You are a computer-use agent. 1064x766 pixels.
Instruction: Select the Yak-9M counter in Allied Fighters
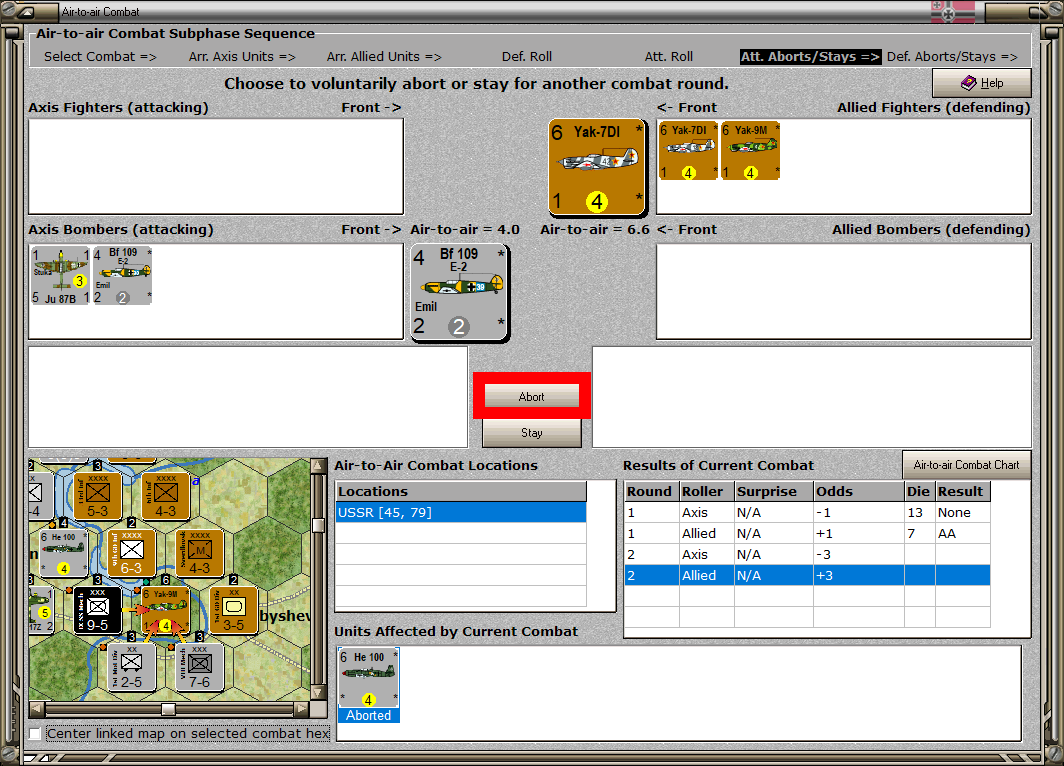[750, 151]
